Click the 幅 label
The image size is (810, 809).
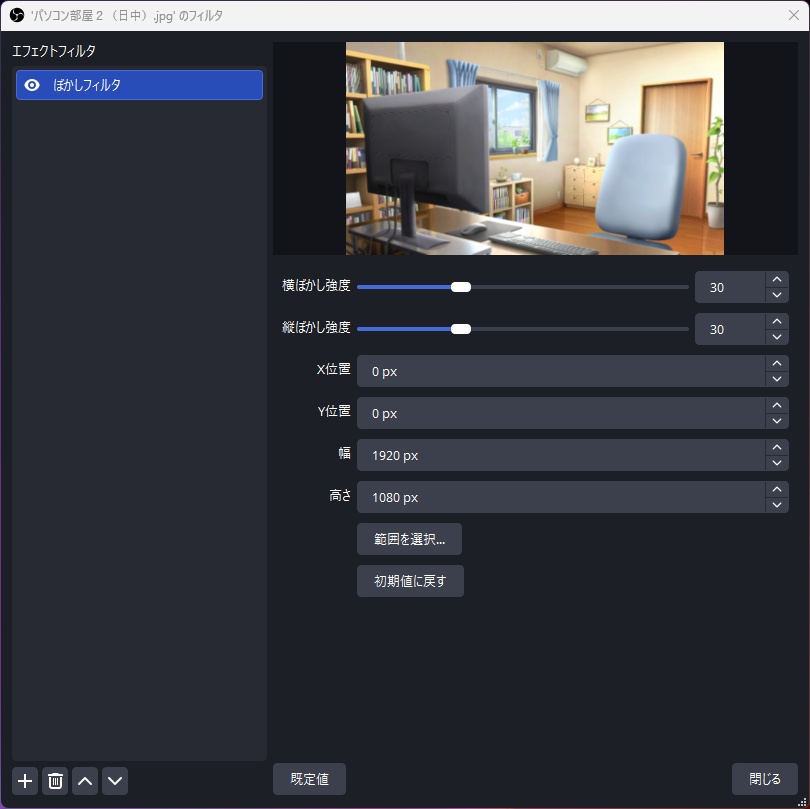(x=345, y=454)
